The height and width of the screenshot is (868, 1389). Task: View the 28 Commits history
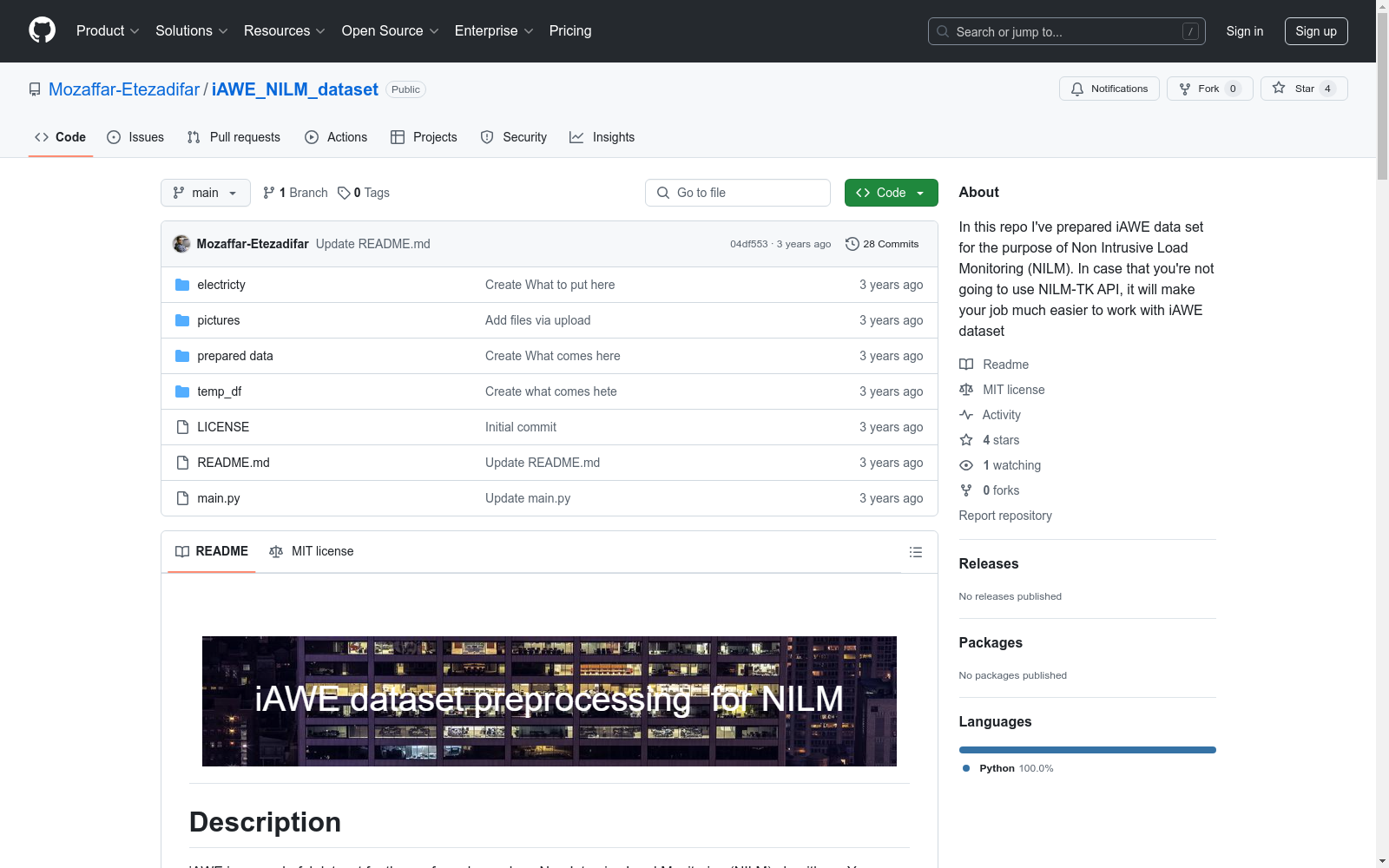click(x=882, y=244)
